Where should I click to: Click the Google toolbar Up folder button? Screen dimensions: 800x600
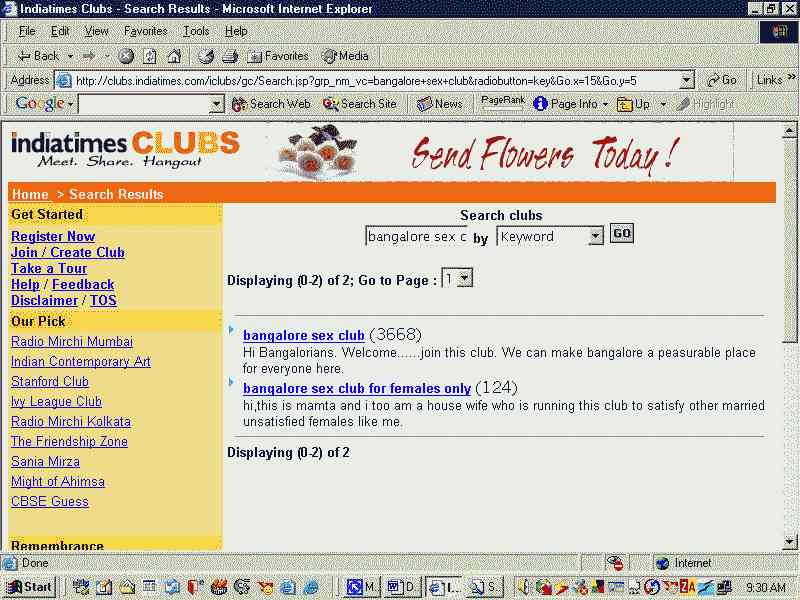click(633, 104)
